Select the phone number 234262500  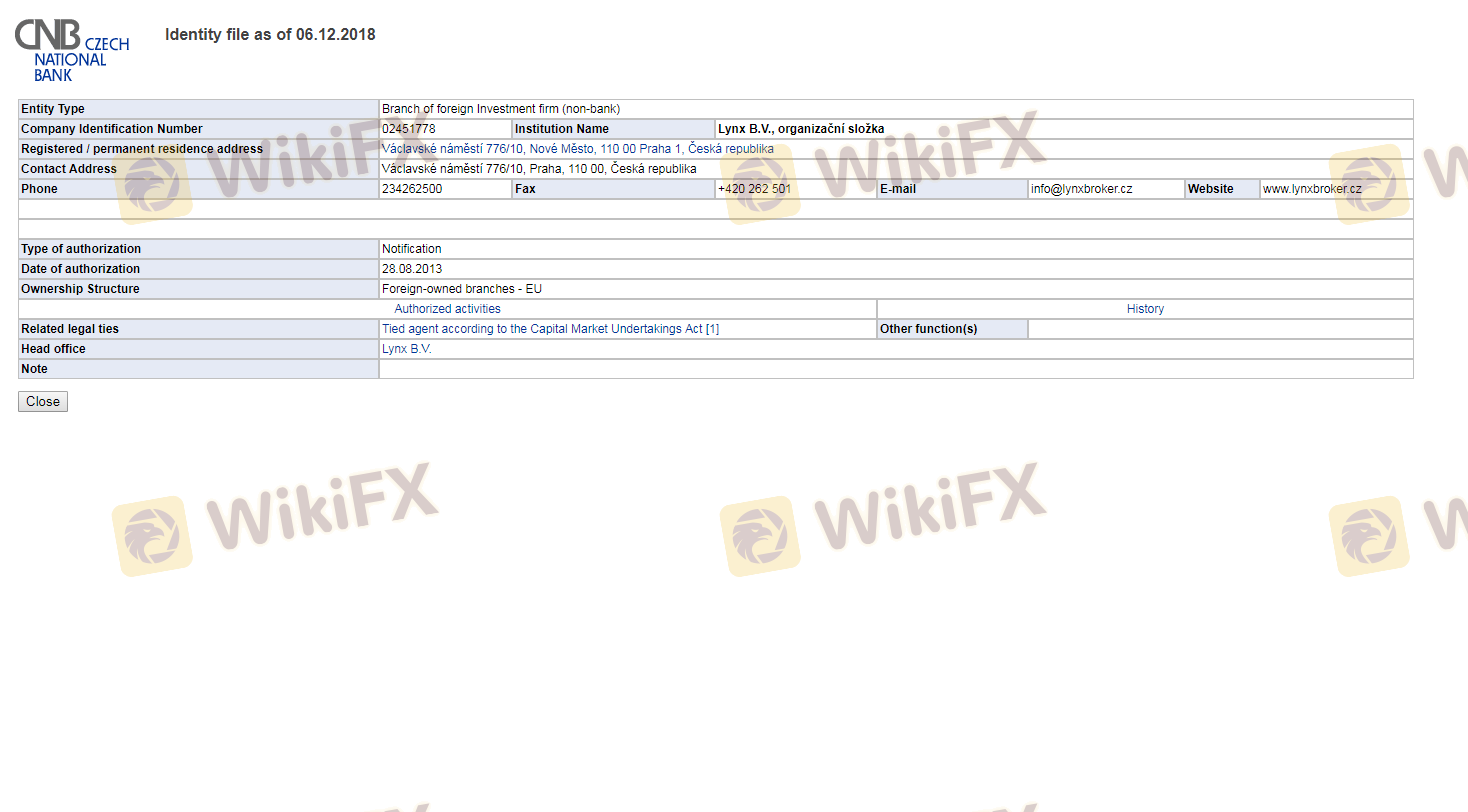[x=412, y=189]
